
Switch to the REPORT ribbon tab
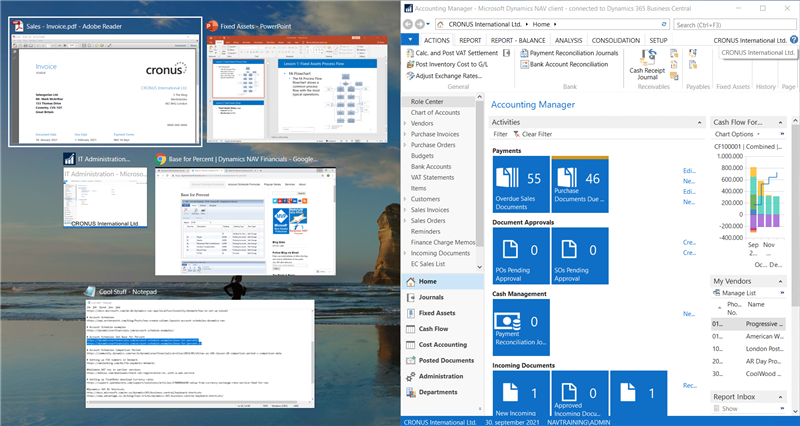click(470, 40)
